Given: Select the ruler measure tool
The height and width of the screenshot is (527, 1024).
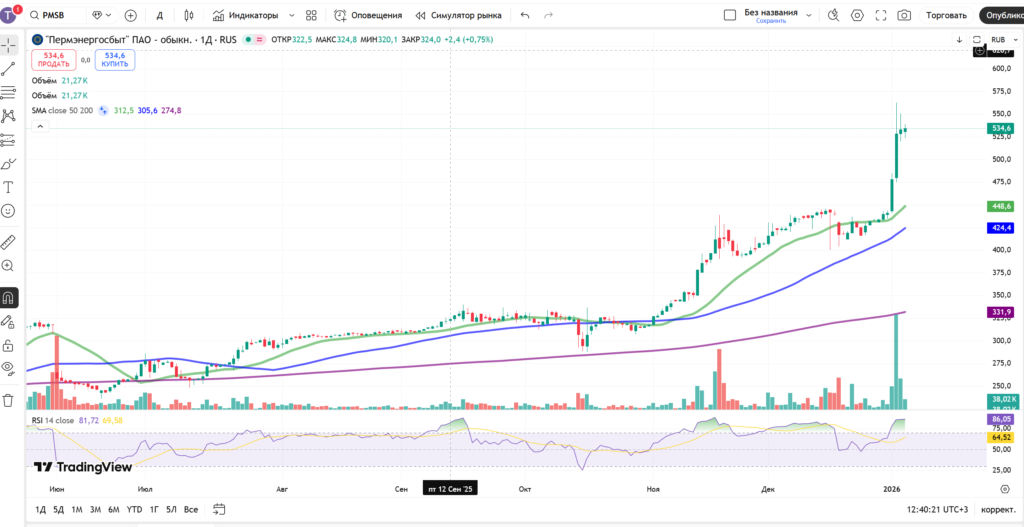Looking at the screenshot, I should tap(9, 242).
